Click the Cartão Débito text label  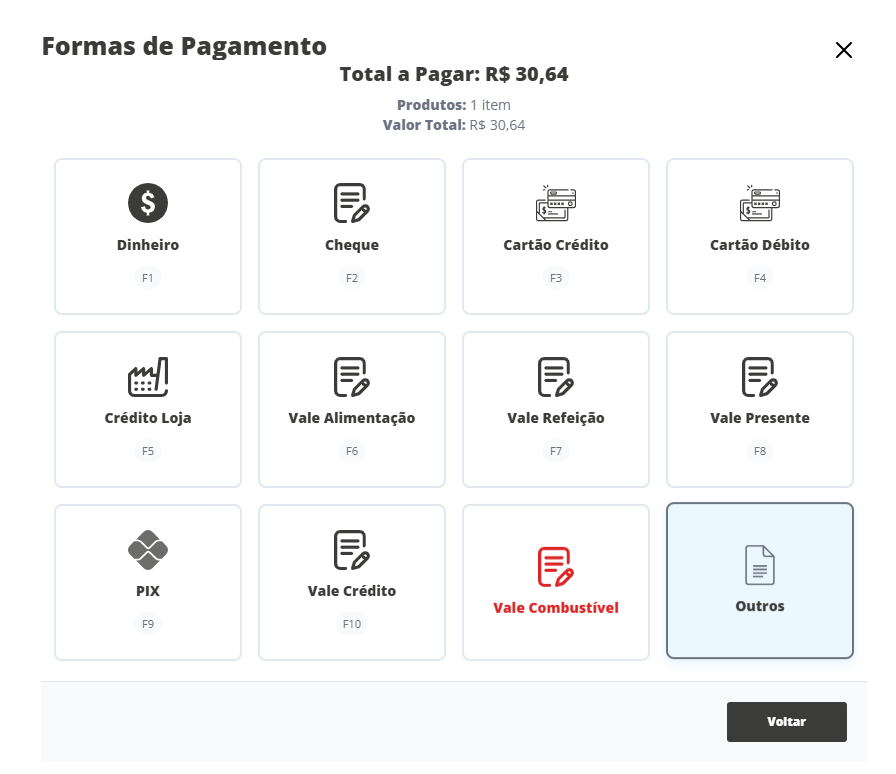(x=759, y=245)
